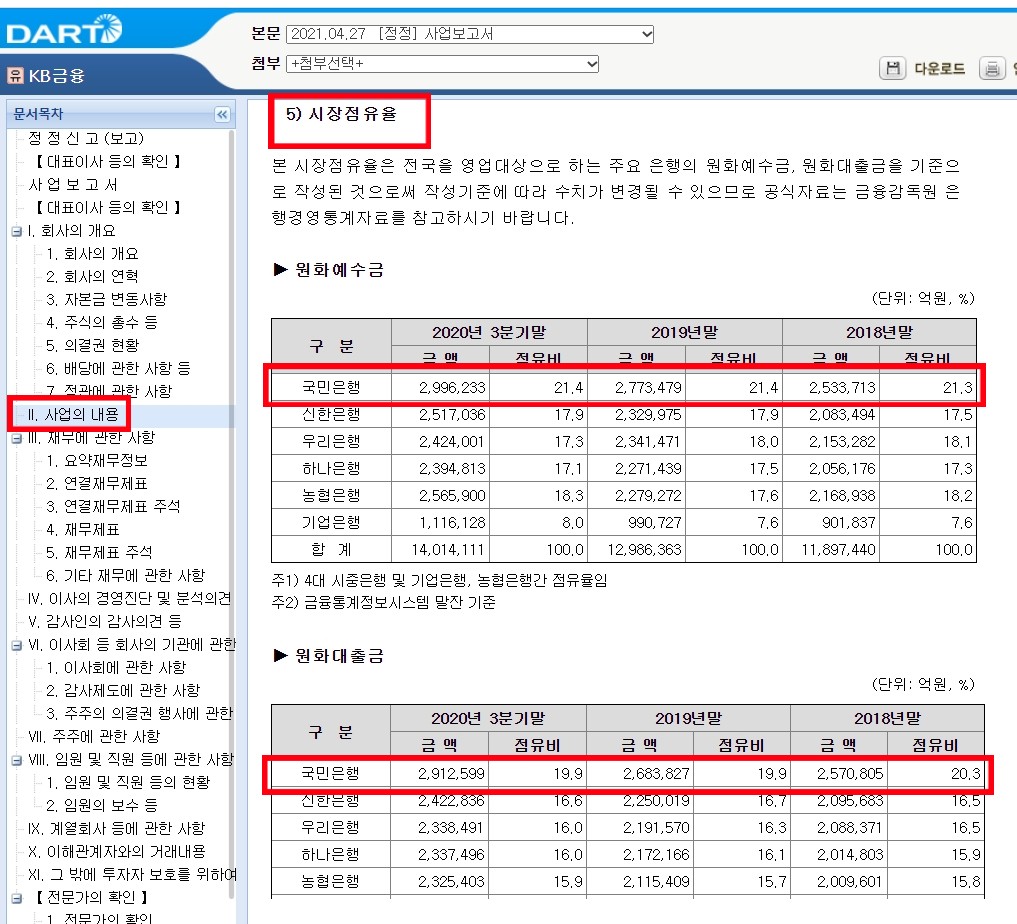The height and width of the screenshot is (924, 1017).
Task: Click 국민은행 loan amount 2,912,599
Action: point(451,774)
